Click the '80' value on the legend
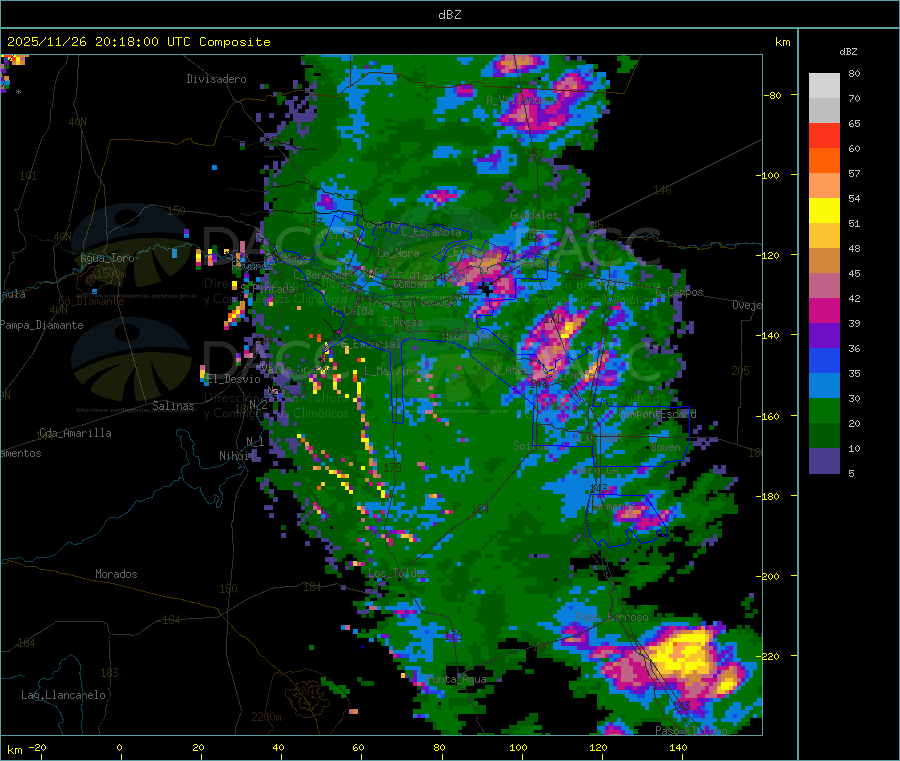The height and width of the screenshot is (761, 900). coord(854,73)
